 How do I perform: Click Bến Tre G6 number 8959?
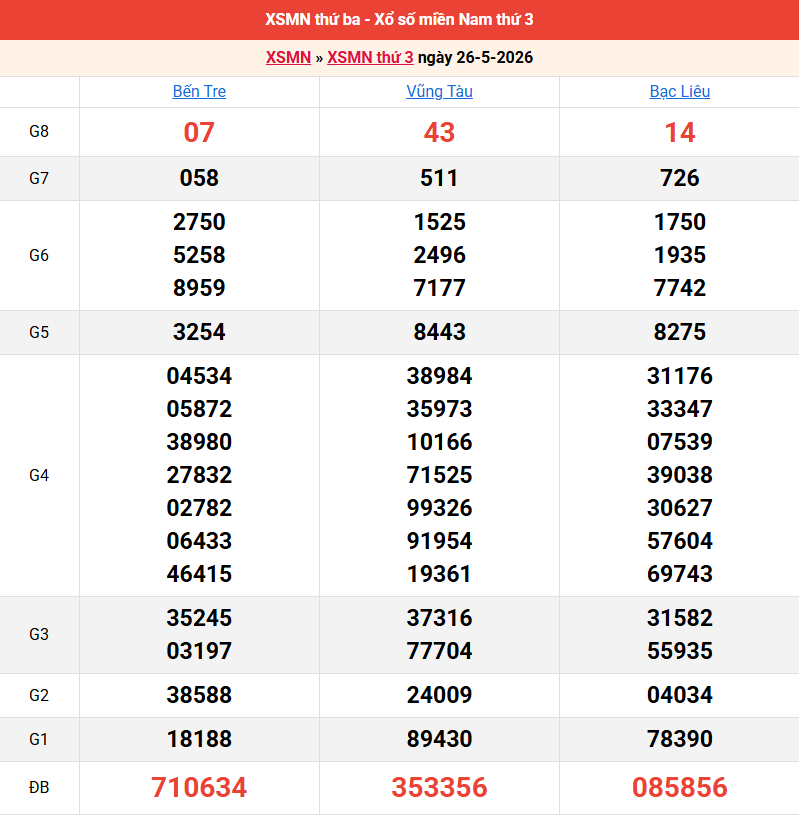point(199,288)
